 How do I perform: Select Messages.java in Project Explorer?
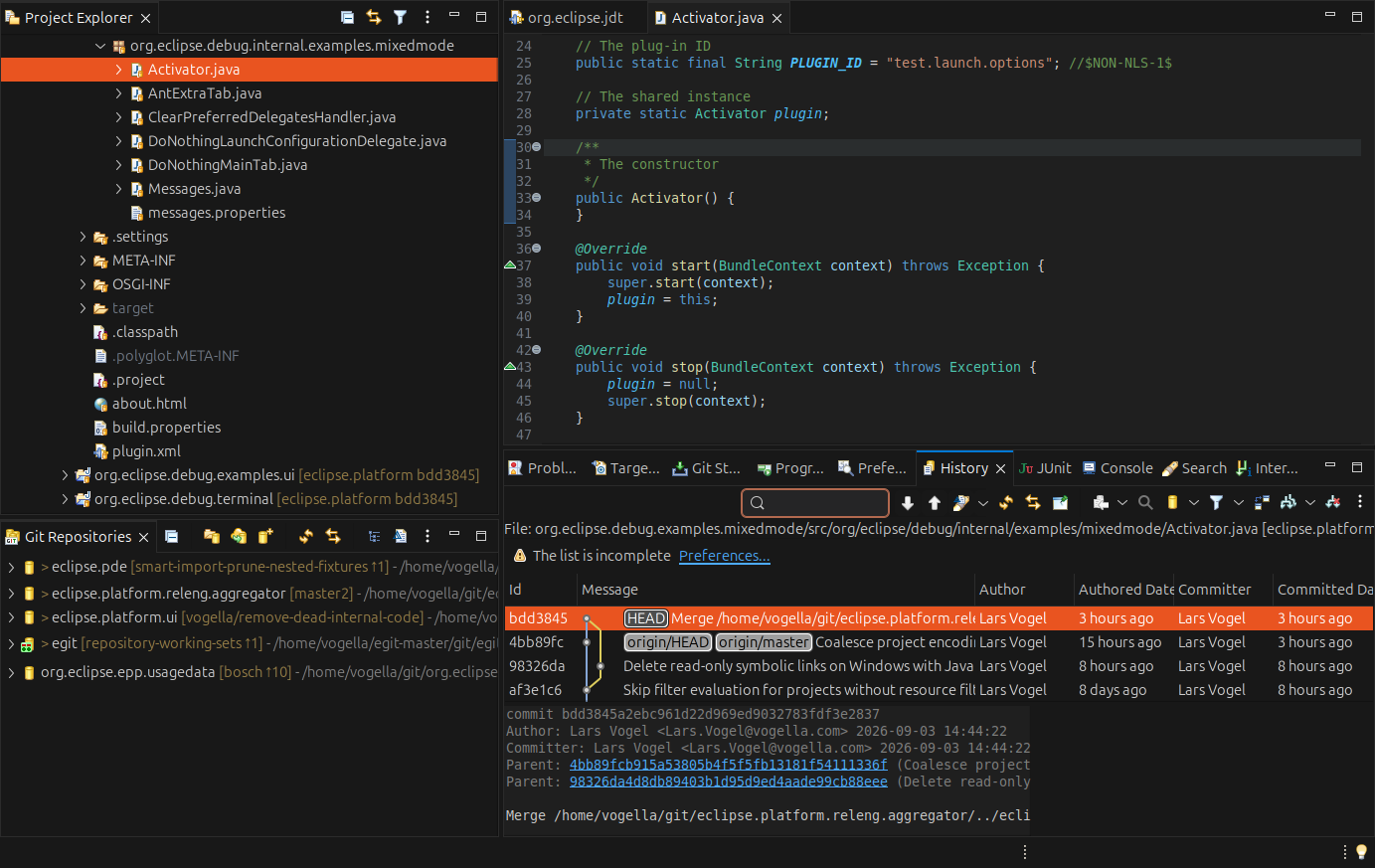click(x=194, y=189)
